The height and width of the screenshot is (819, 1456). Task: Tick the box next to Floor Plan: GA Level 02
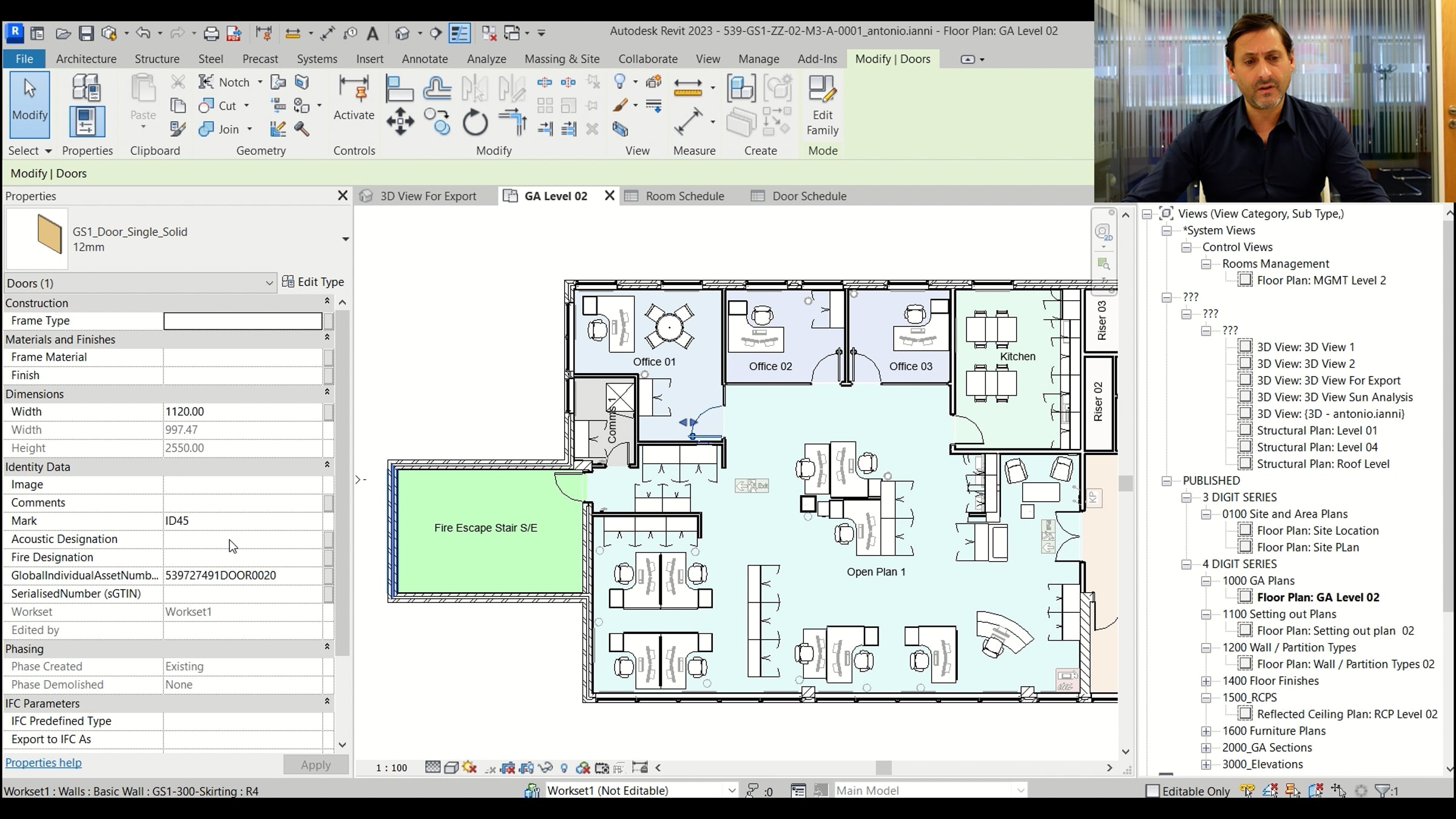click(x=1245, y=597)
